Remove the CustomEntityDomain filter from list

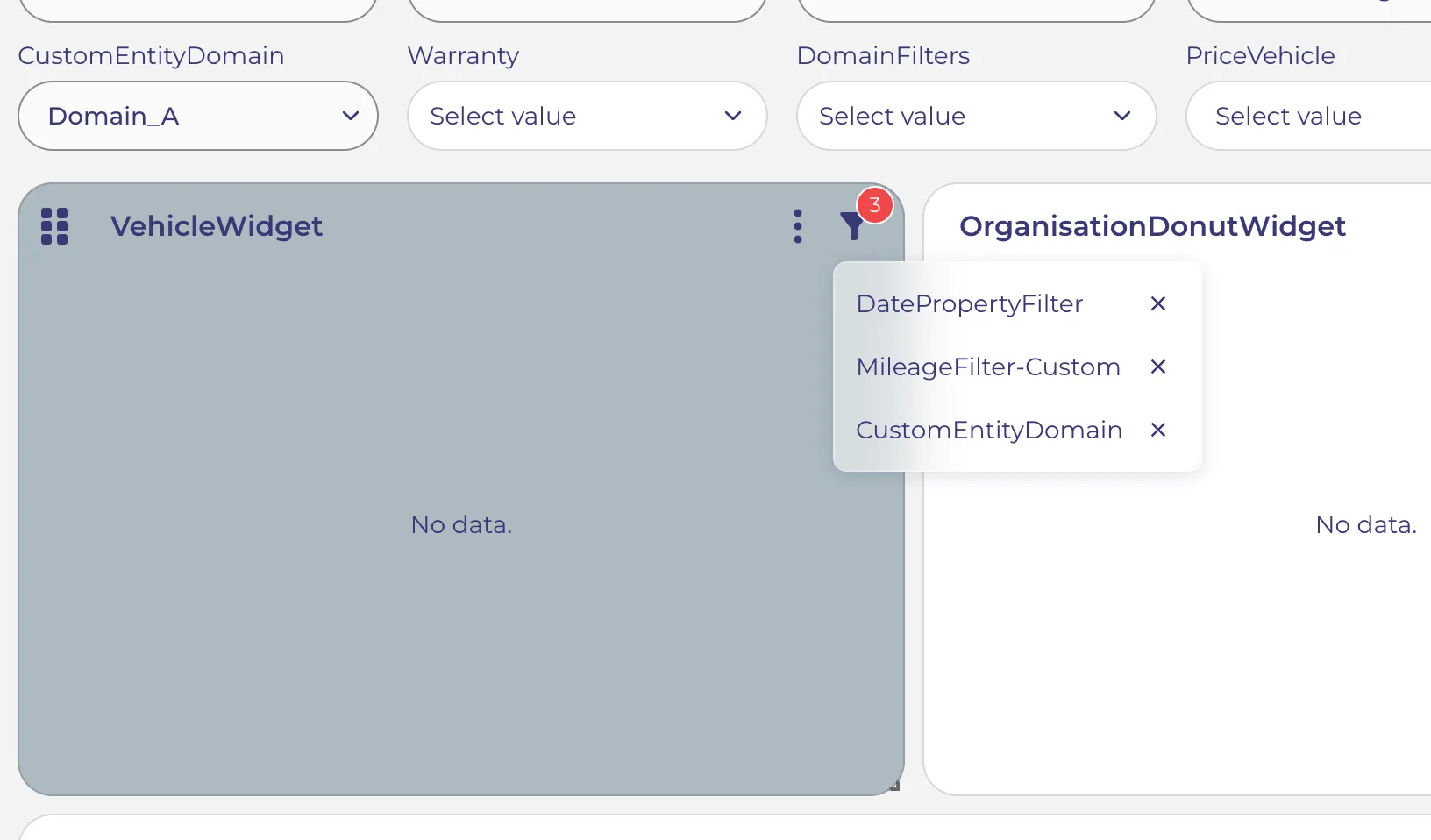click(x=1158, y=430)
